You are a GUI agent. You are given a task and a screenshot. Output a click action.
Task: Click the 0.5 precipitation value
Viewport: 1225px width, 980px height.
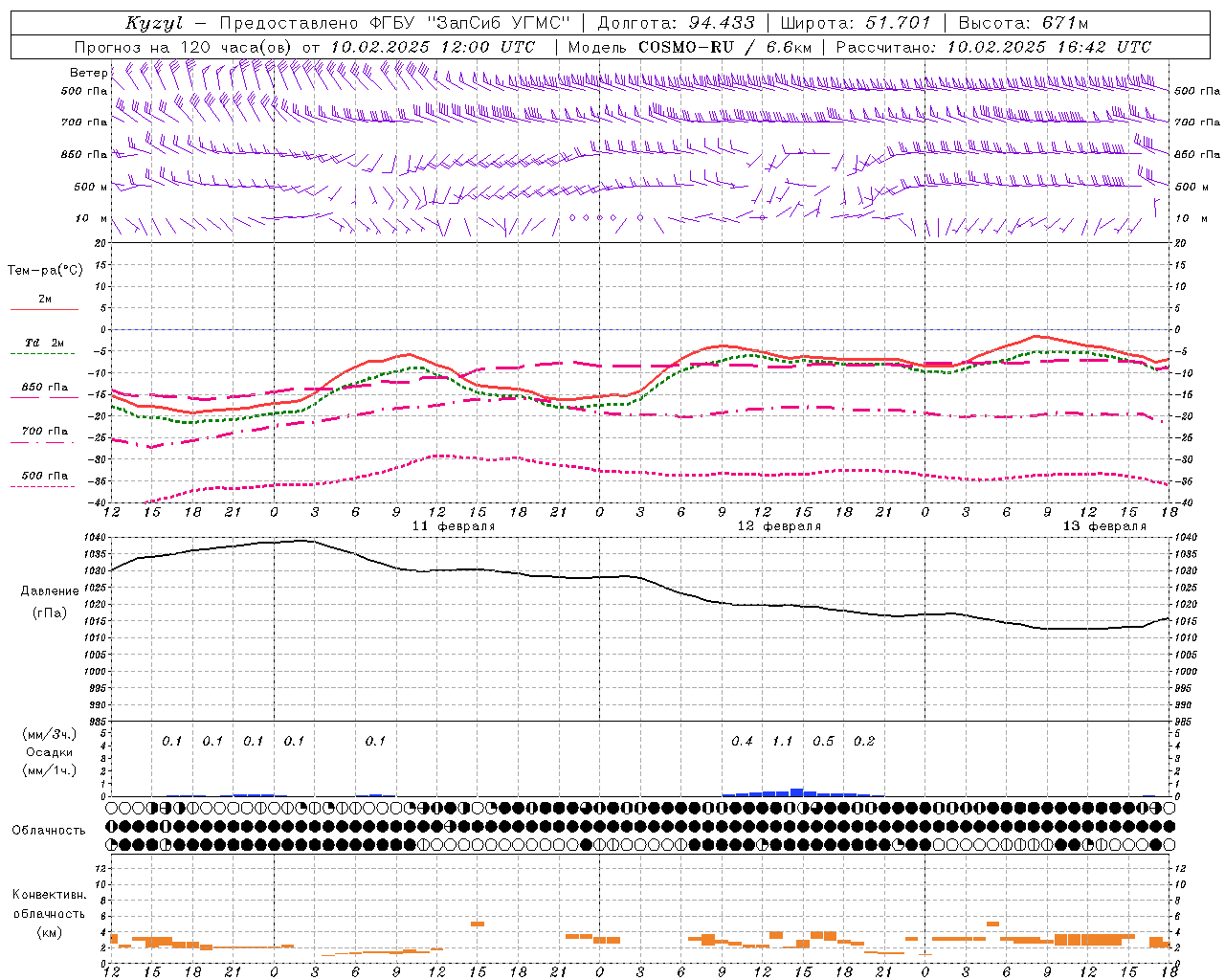pyautogui.click(x=823, y=742)
